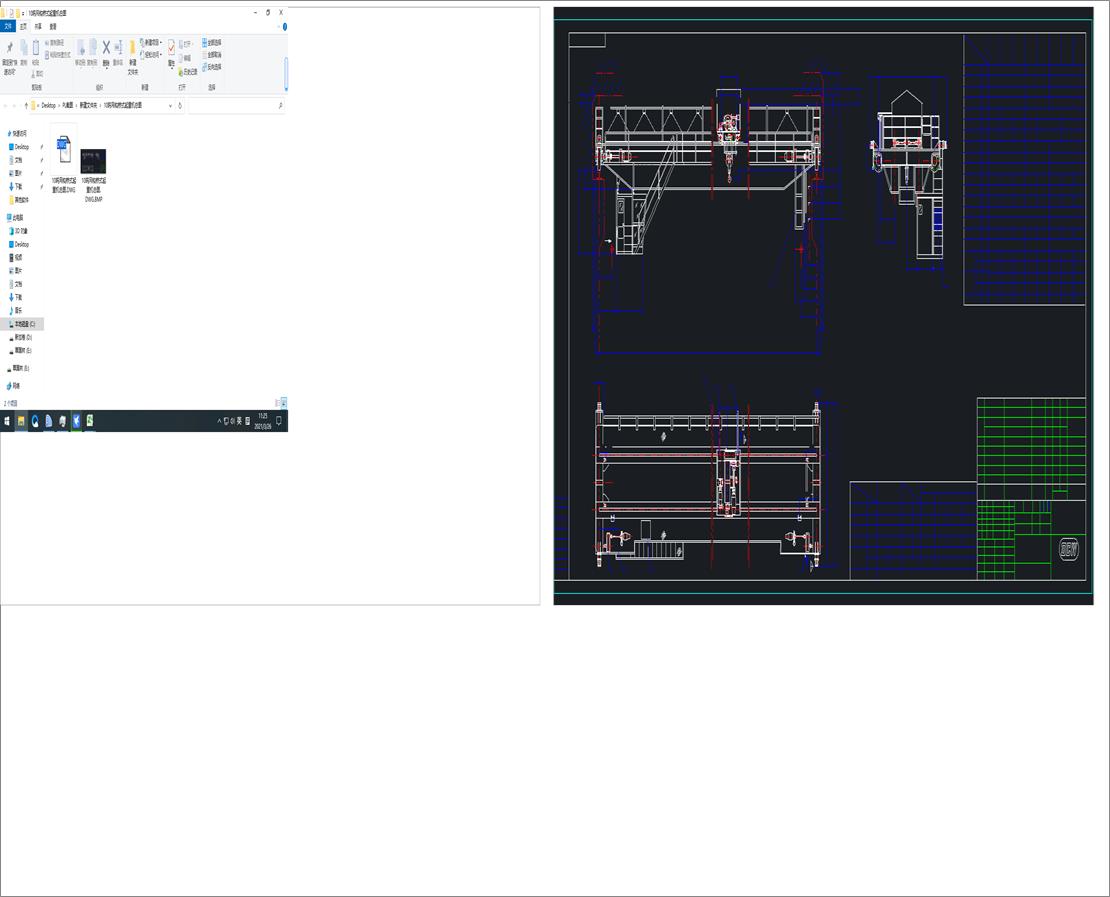
Task: Click the Rename icon in ribbon
Action: click(118, 48)
